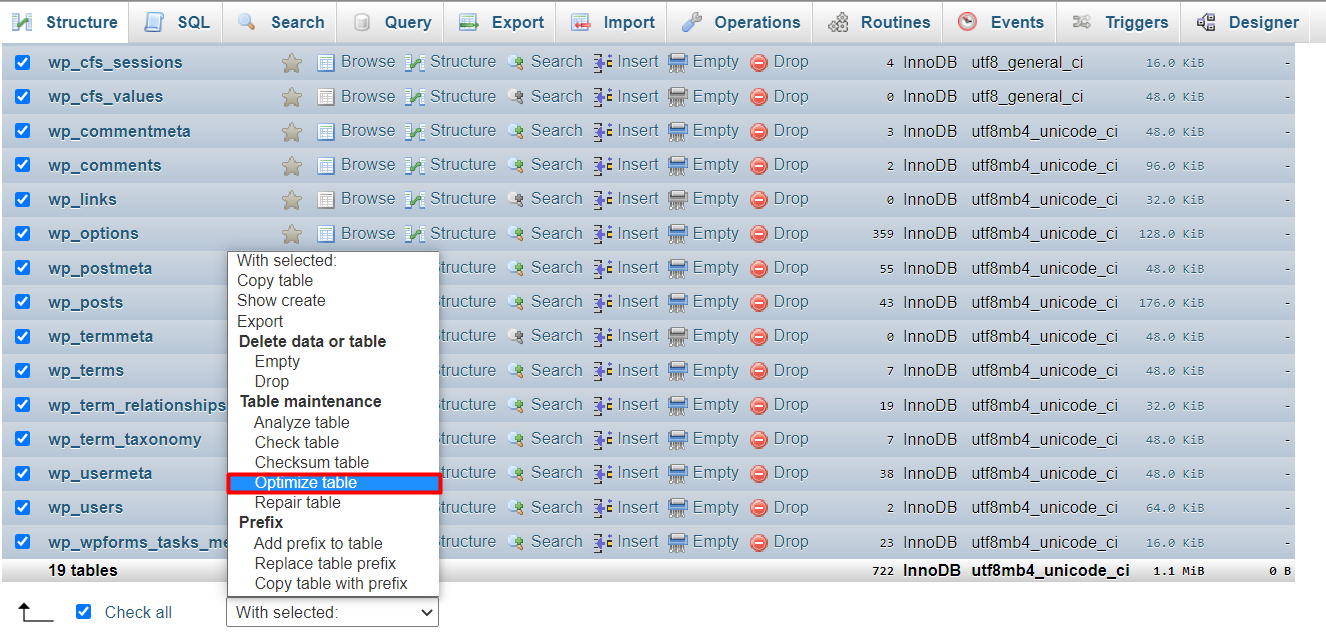Star wp_commentmeta as a favorite

tap(291, 130)
